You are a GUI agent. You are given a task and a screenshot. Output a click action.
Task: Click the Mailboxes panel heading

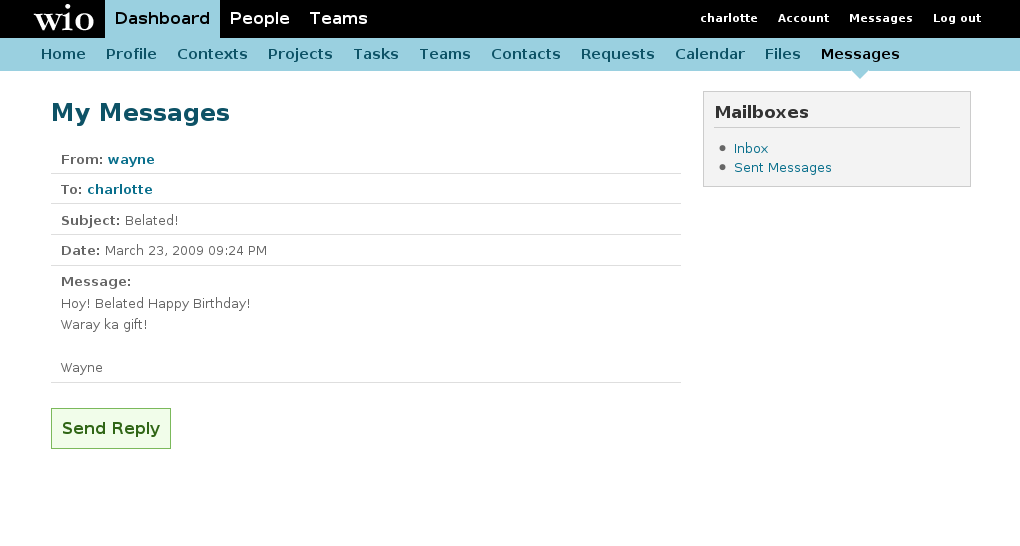coord(762,112)
